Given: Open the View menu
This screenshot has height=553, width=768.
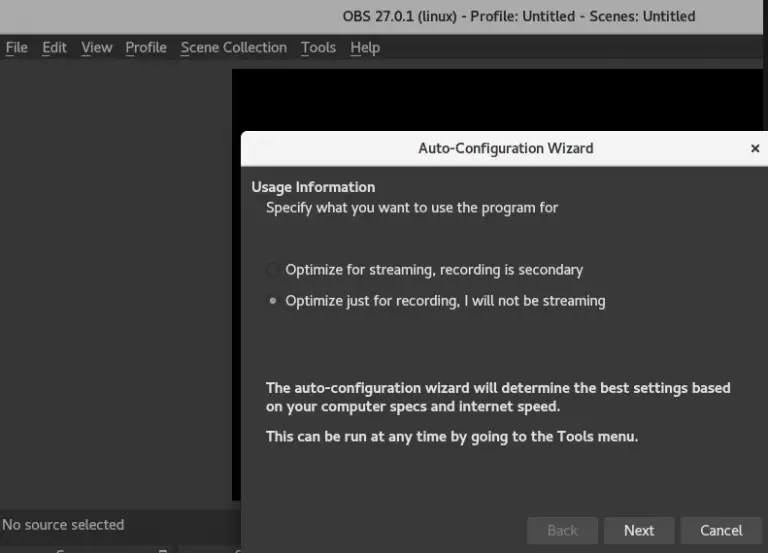Looking at the screenshot, I should [x=96, y=48].
